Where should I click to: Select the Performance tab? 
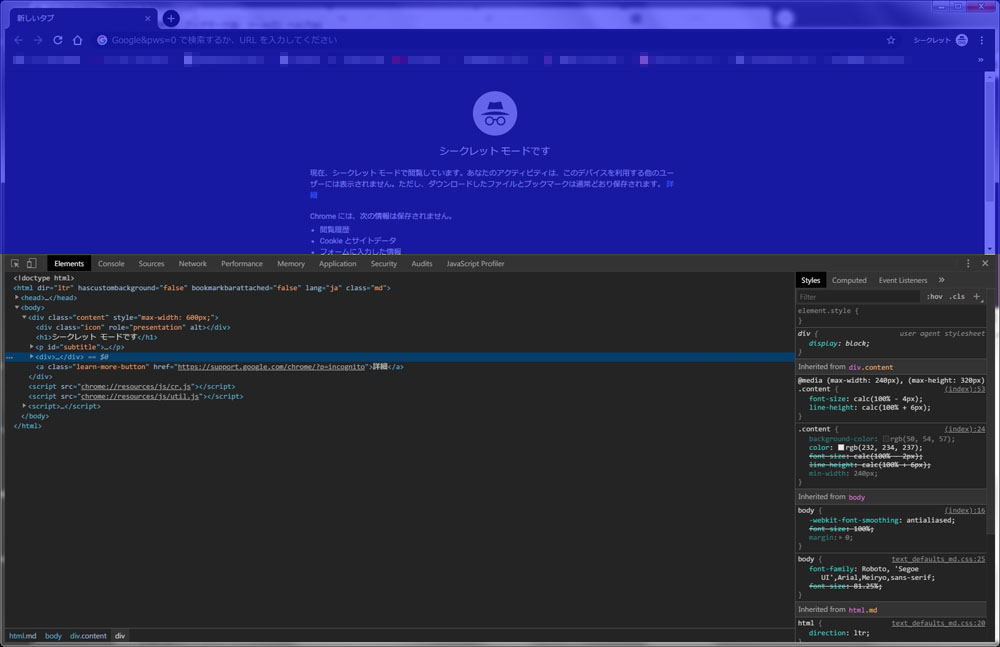click(242, 264)
